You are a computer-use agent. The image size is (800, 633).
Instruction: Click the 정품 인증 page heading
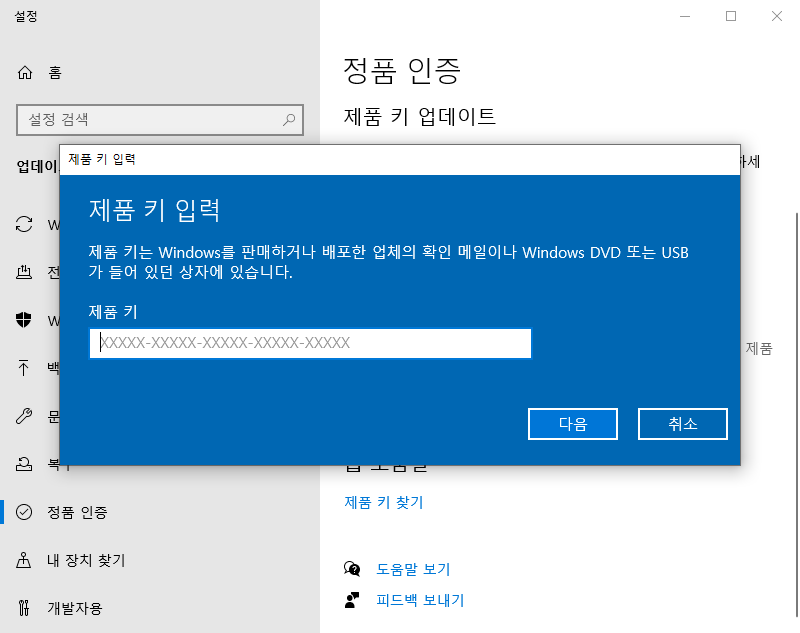coord(402,70)
